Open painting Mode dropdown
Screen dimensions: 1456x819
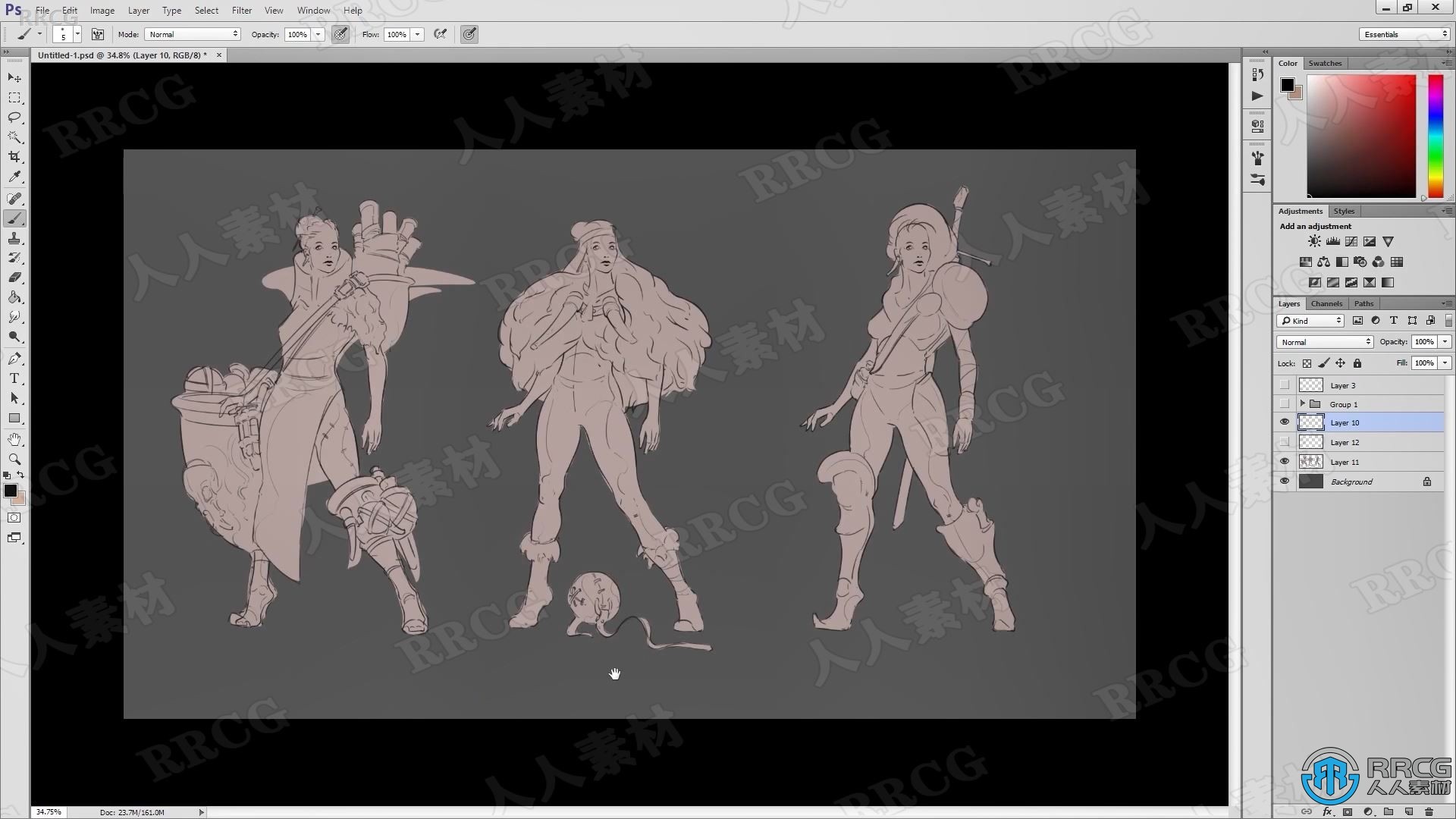tap(193, 34)
